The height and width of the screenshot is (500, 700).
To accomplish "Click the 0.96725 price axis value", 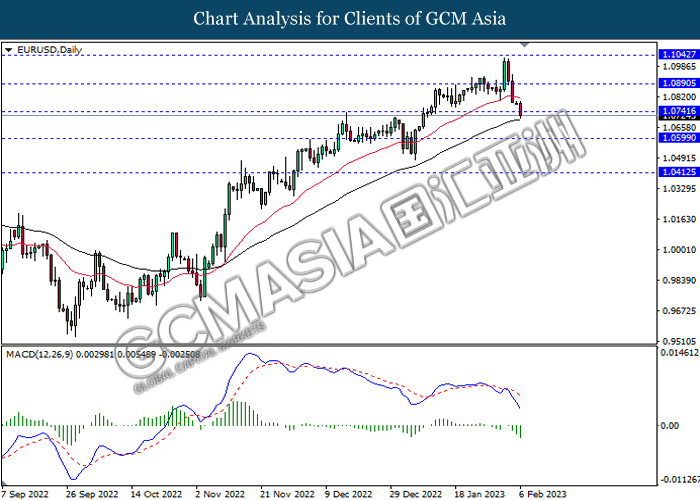I will 679,311.
